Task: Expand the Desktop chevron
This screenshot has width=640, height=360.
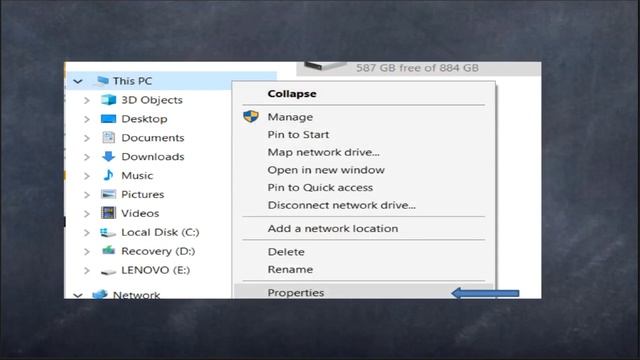Action: [87, 119]
